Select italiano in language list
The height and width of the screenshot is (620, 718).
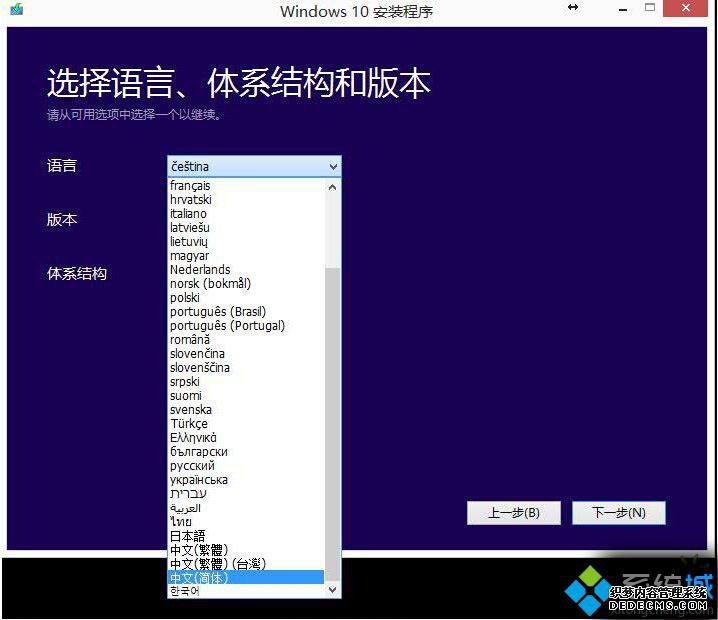[247, 214]
